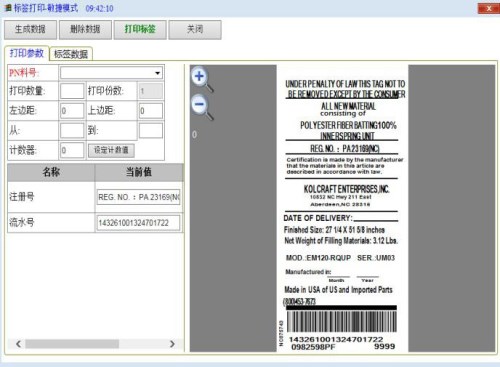
Task: Edit the 流水号 value field
Action: tap(139, 223)
